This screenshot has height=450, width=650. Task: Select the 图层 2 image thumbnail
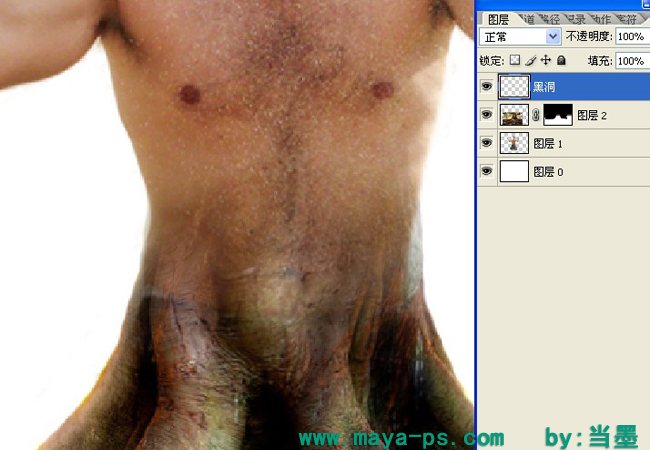coord(514,115)
